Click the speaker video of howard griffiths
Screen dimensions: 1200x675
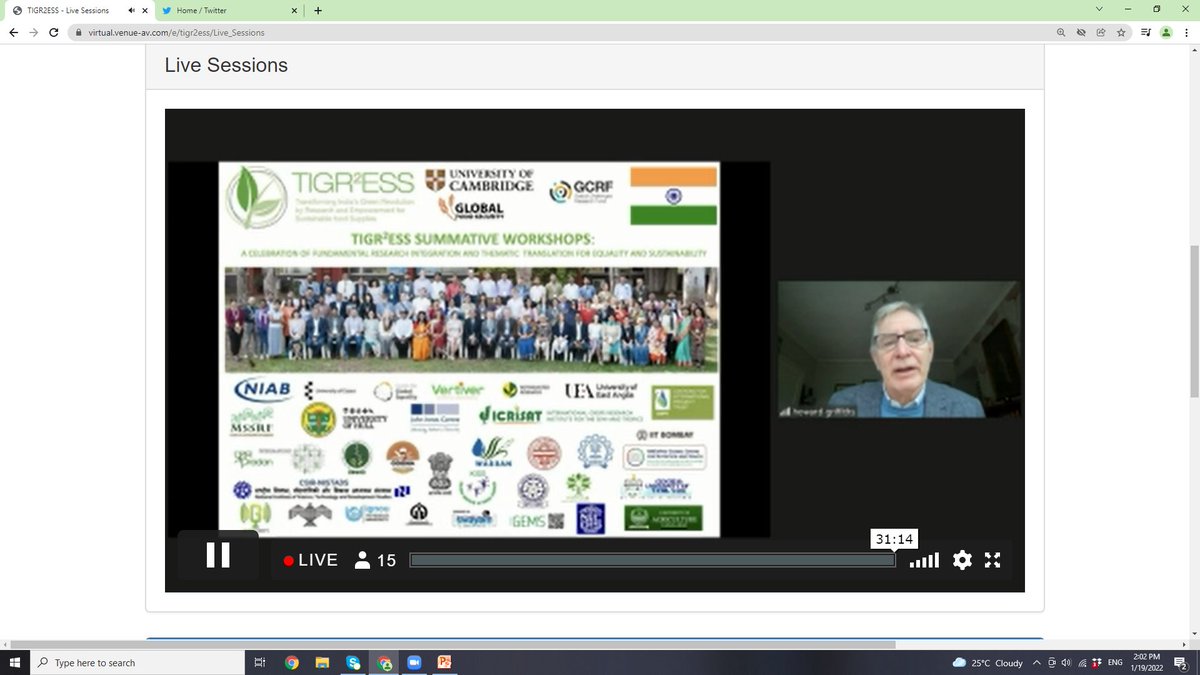(x=899, y=349)
